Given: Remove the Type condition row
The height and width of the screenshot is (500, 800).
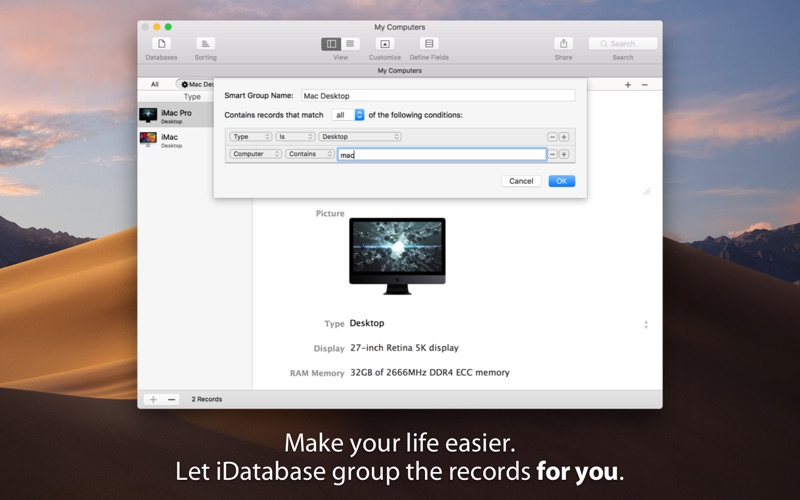Looking at the screenshot, I should coord(552,137).
